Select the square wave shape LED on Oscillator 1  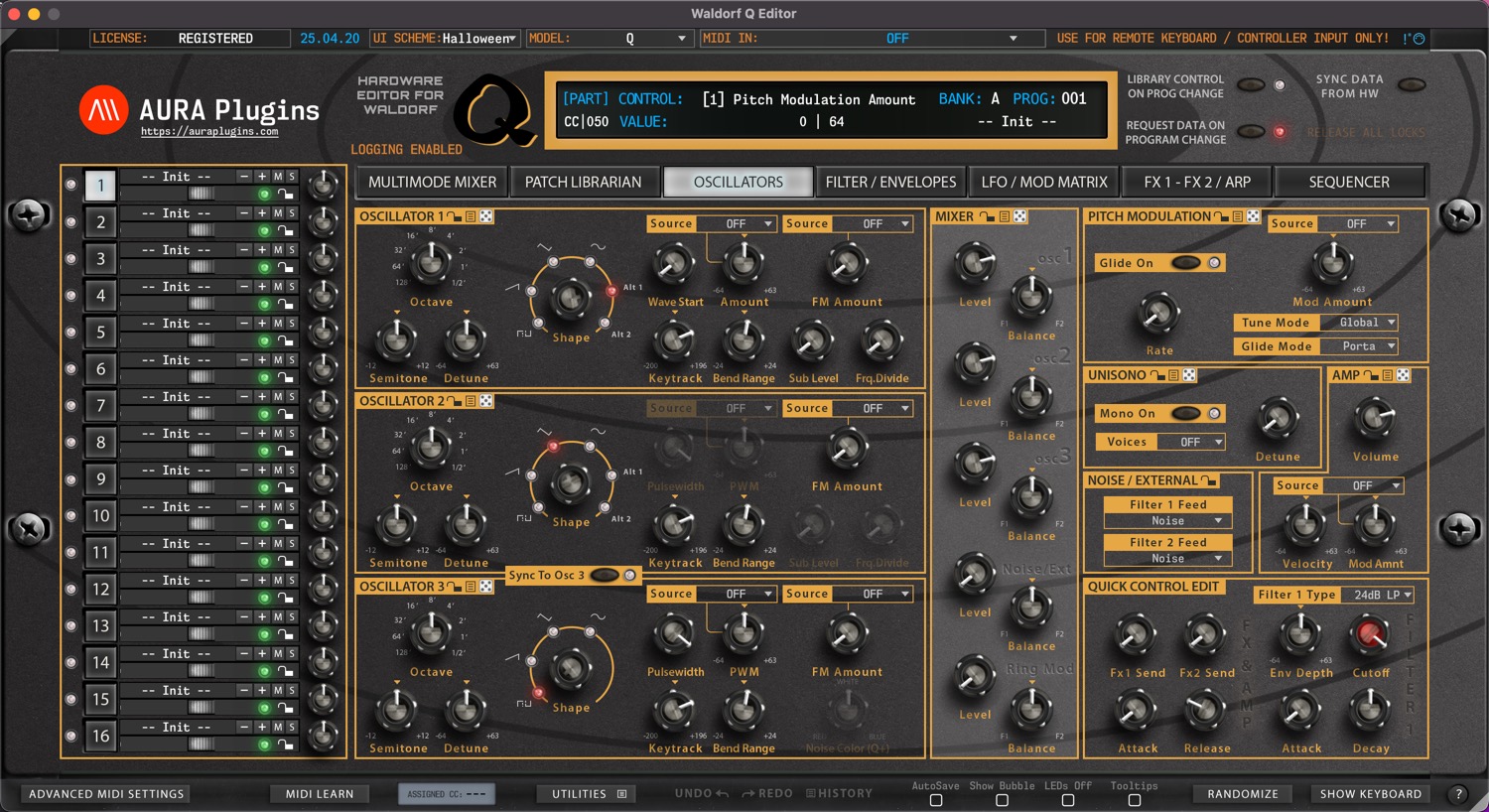[x=538, y=324]
